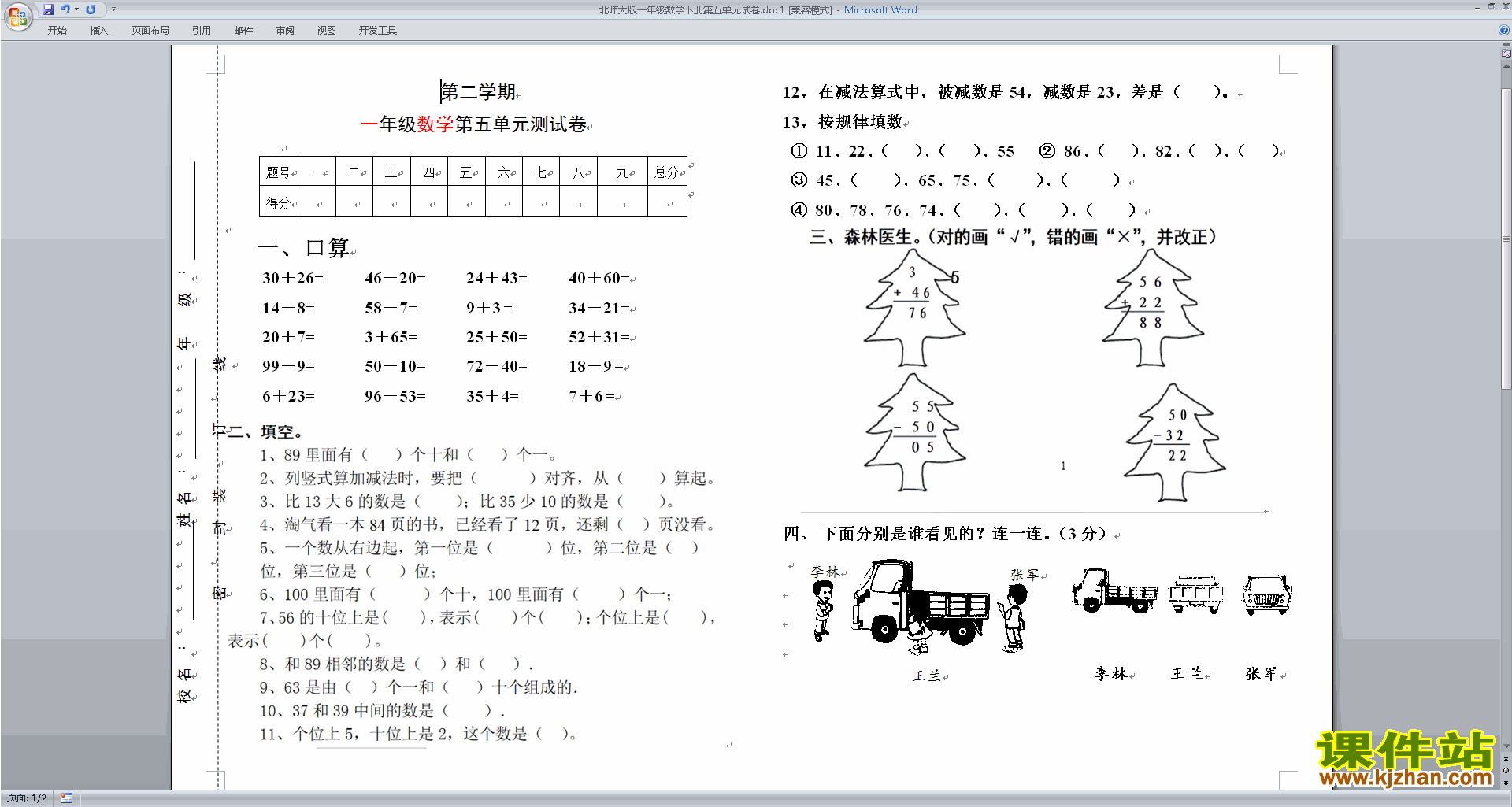
Task: Click the line starting 1、89里面有
Action: (x=408, y=455)
